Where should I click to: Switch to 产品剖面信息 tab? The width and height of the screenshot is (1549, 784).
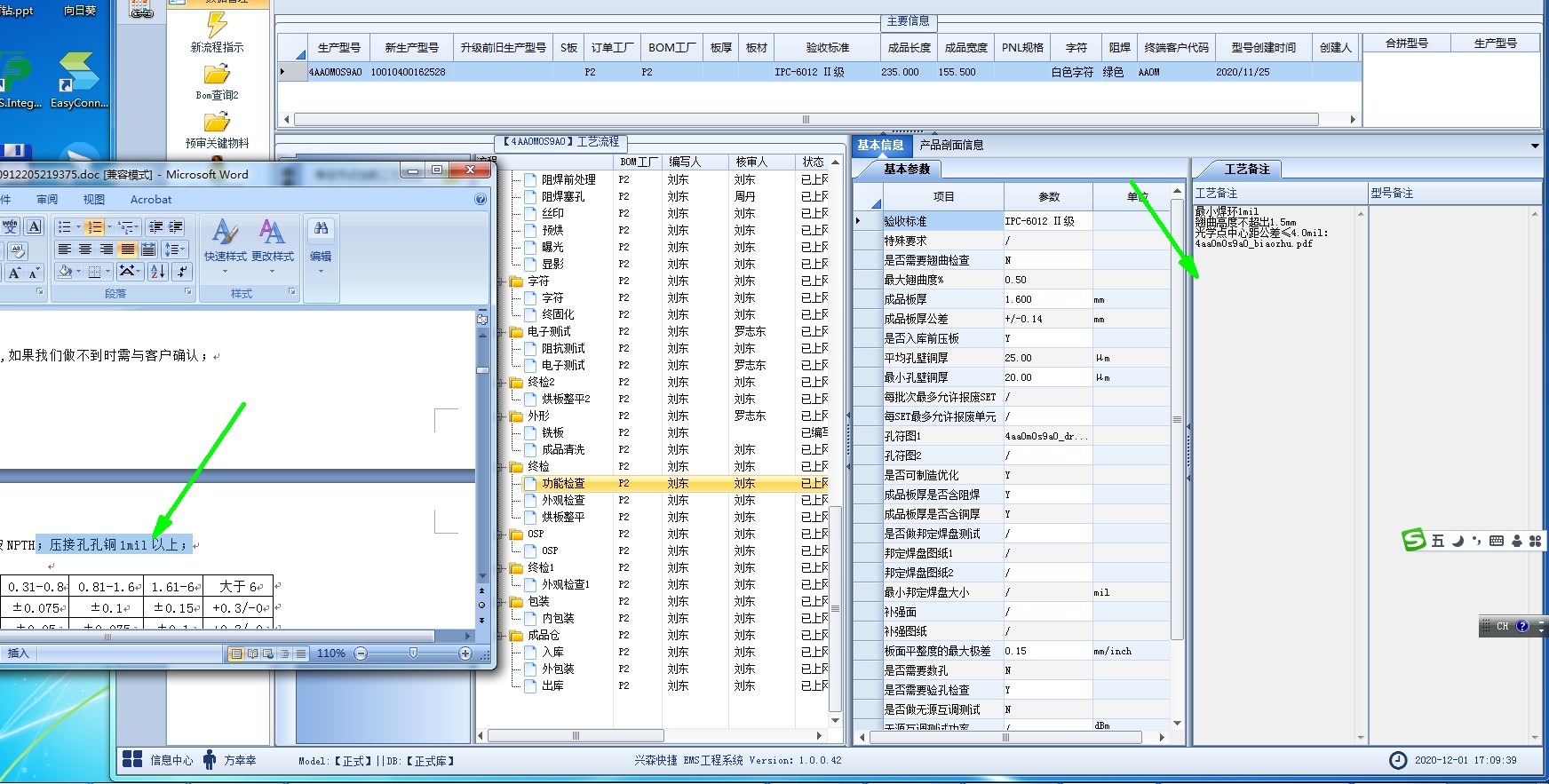click(x=951, y=145)
